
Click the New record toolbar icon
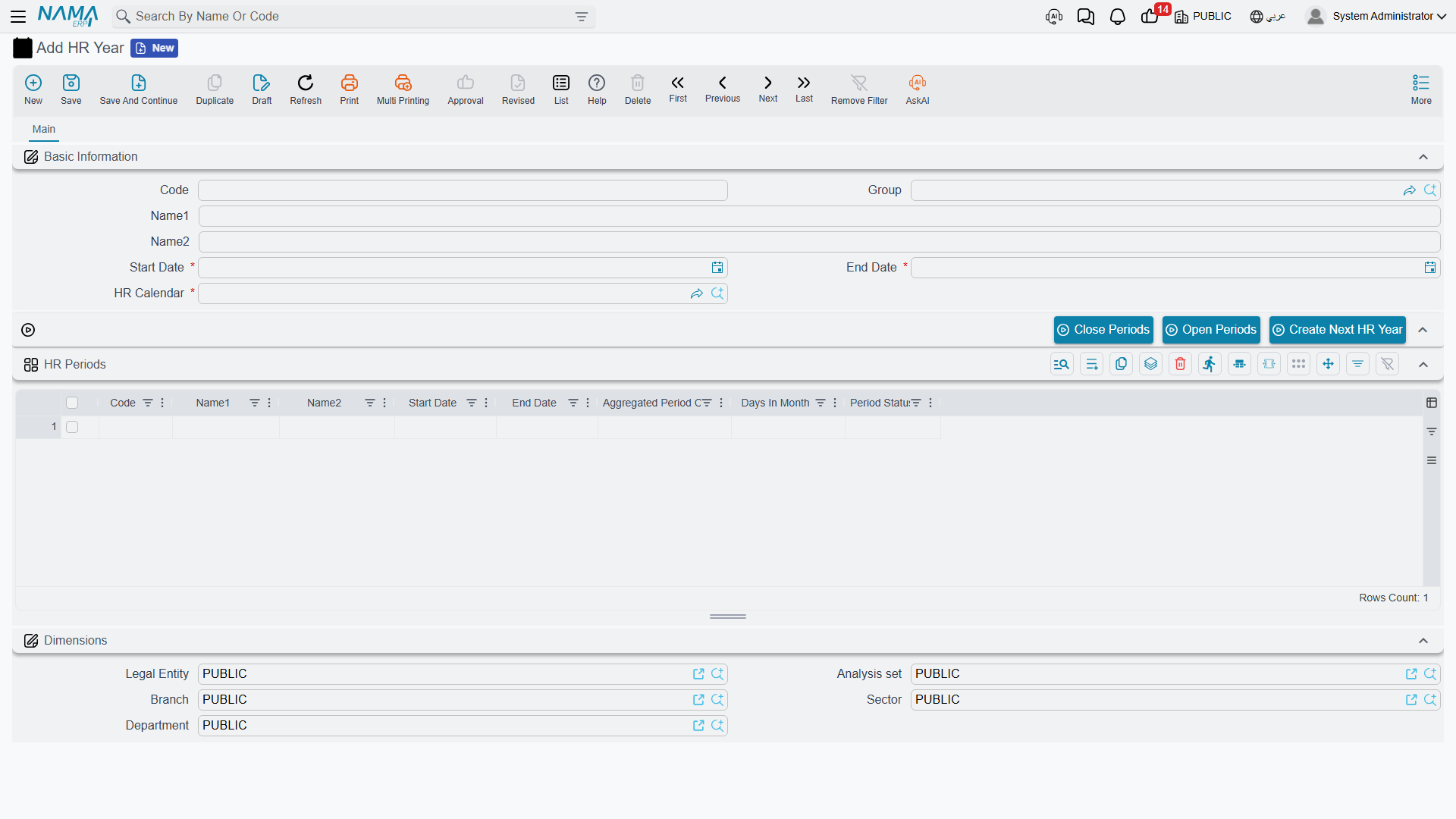(x=33, y=89)
